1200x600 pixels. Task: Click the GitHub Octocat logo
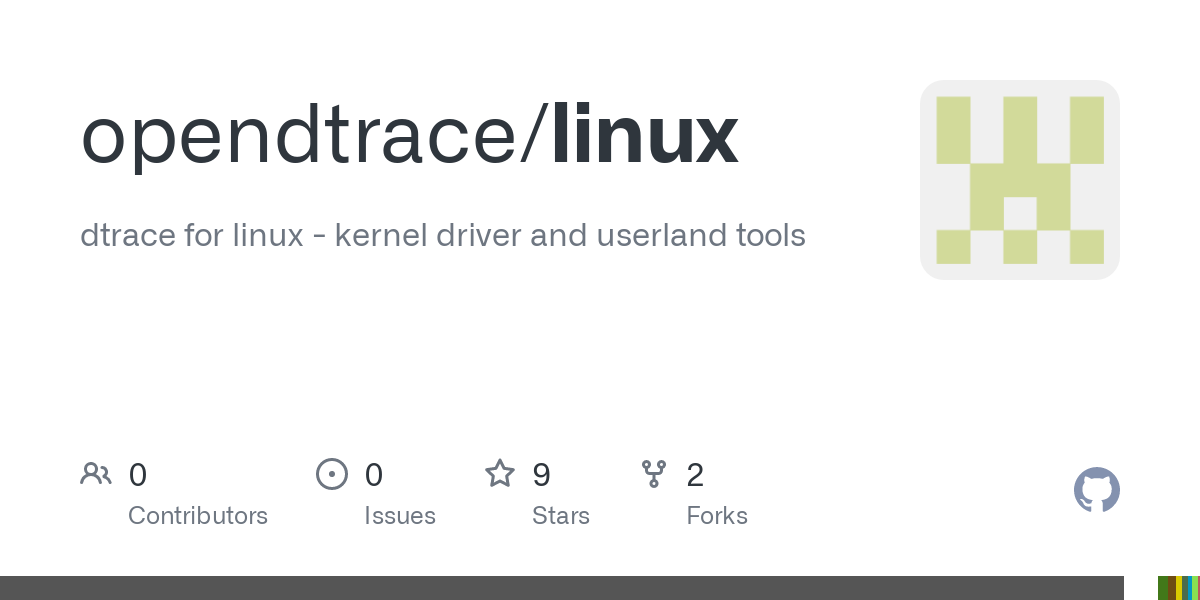[1097, 490]
